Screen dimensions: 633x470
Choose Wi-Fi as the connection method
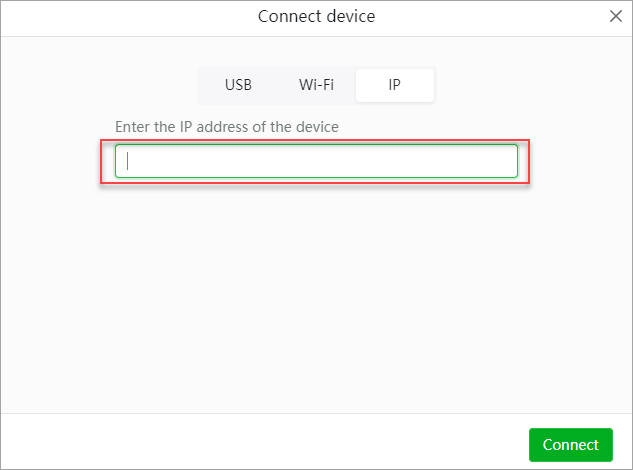coord(316,85)
